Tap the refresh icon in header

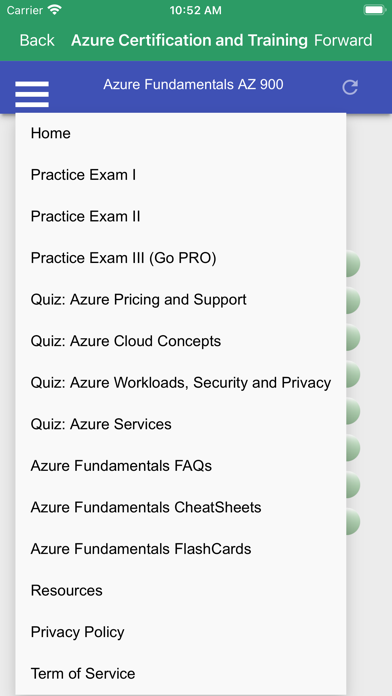pos(350,87)
